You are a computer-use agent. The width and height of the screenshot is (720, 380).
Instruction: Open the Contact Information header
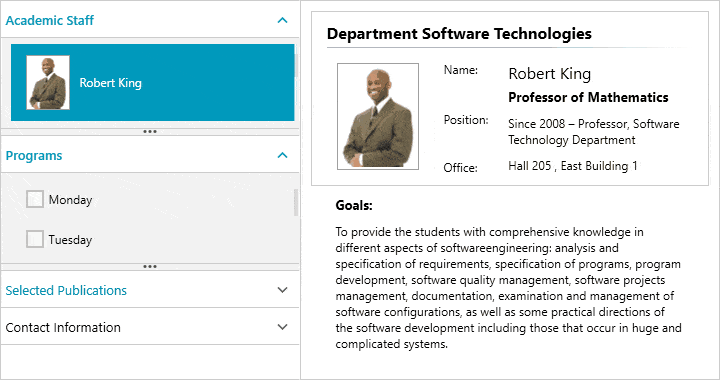[150, 327]
